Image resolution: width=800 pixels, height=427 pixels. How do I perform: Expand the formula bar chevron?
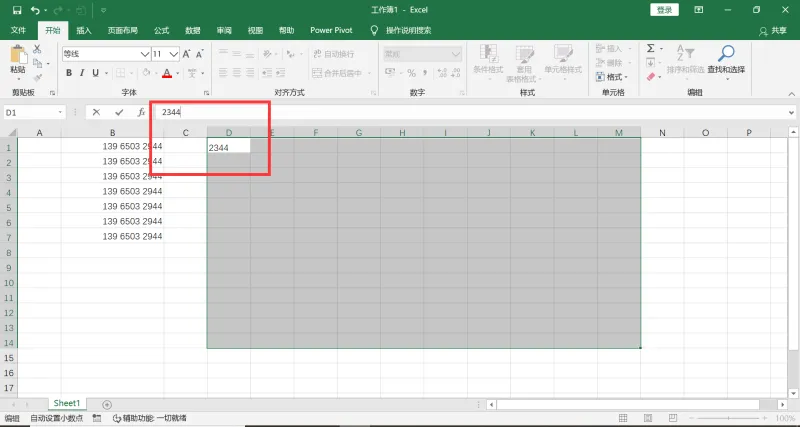(791, 113)
